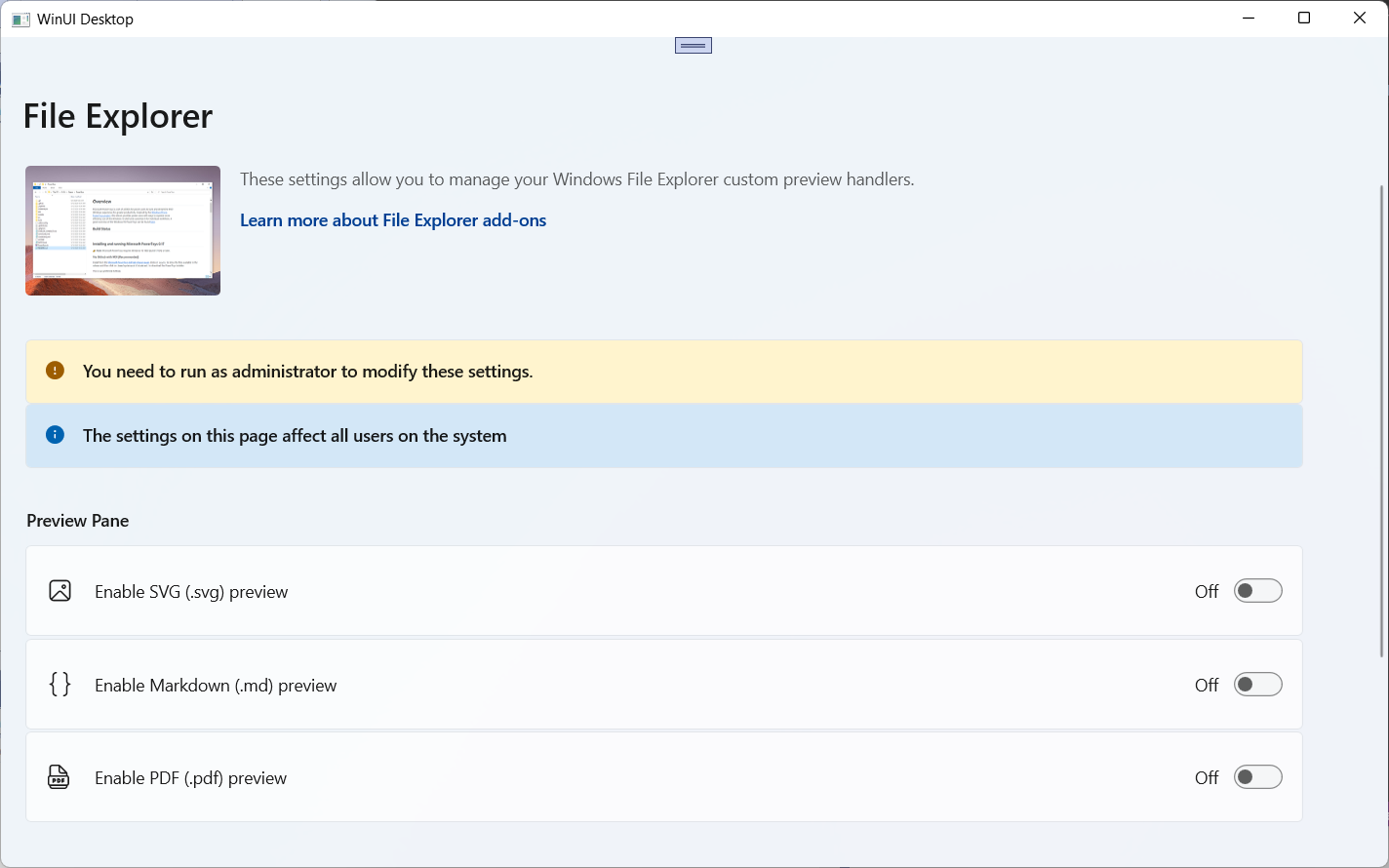Click the Off label in Markdown row
The width and height of the screenshot is (1389, 868).
(x=1207, y=686)
